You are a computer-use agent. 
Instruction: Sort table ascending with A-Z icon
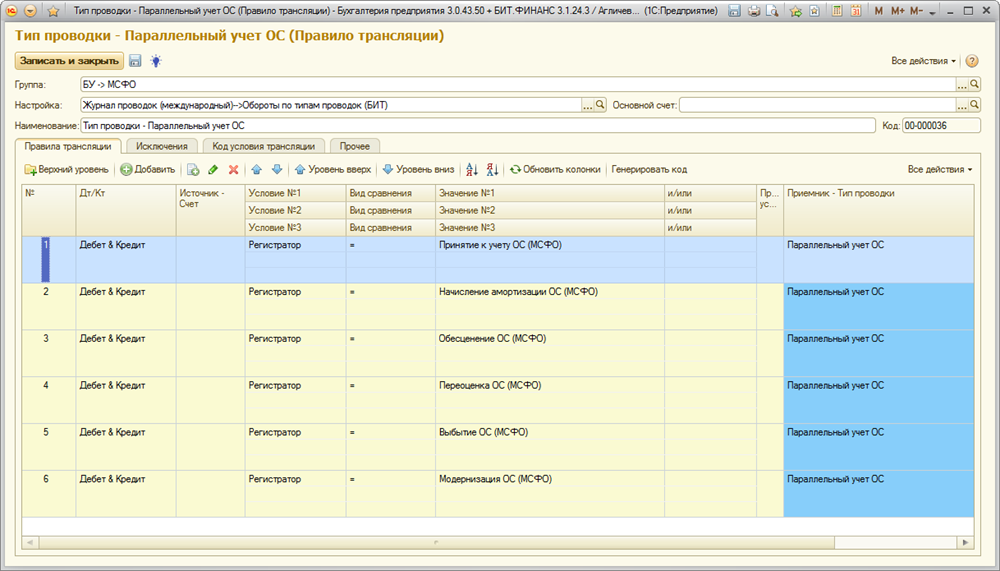pos(473,170)
